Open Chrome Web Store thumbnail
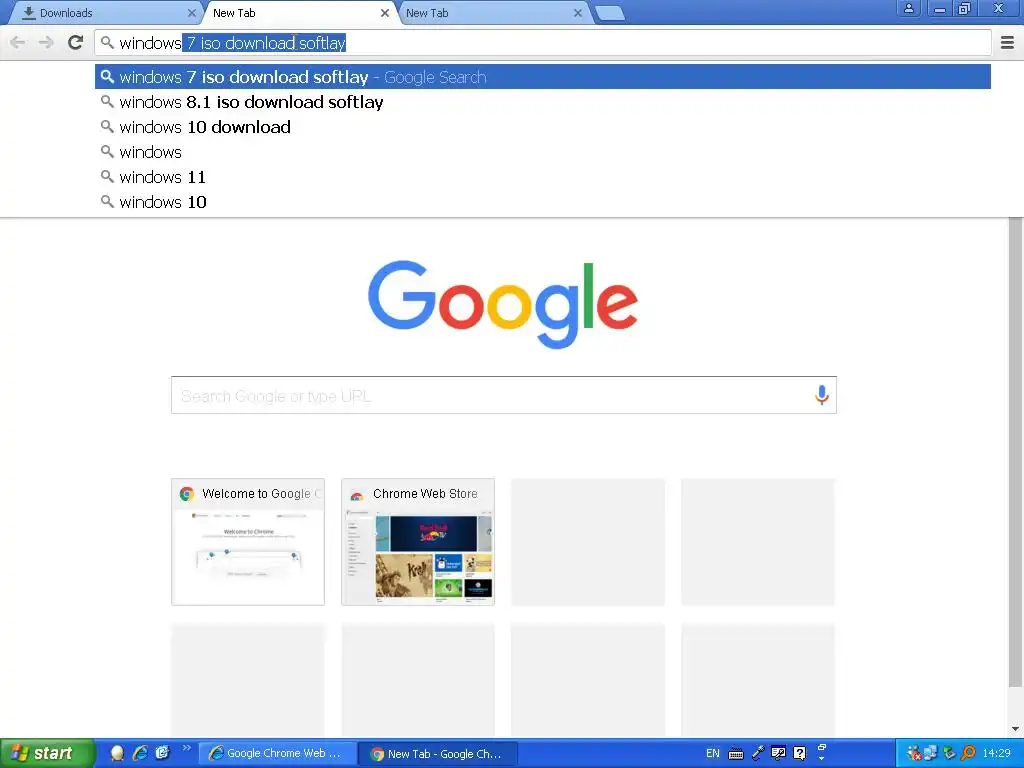The height and width of the screenshot is (768, 1024). coord(418,542)
